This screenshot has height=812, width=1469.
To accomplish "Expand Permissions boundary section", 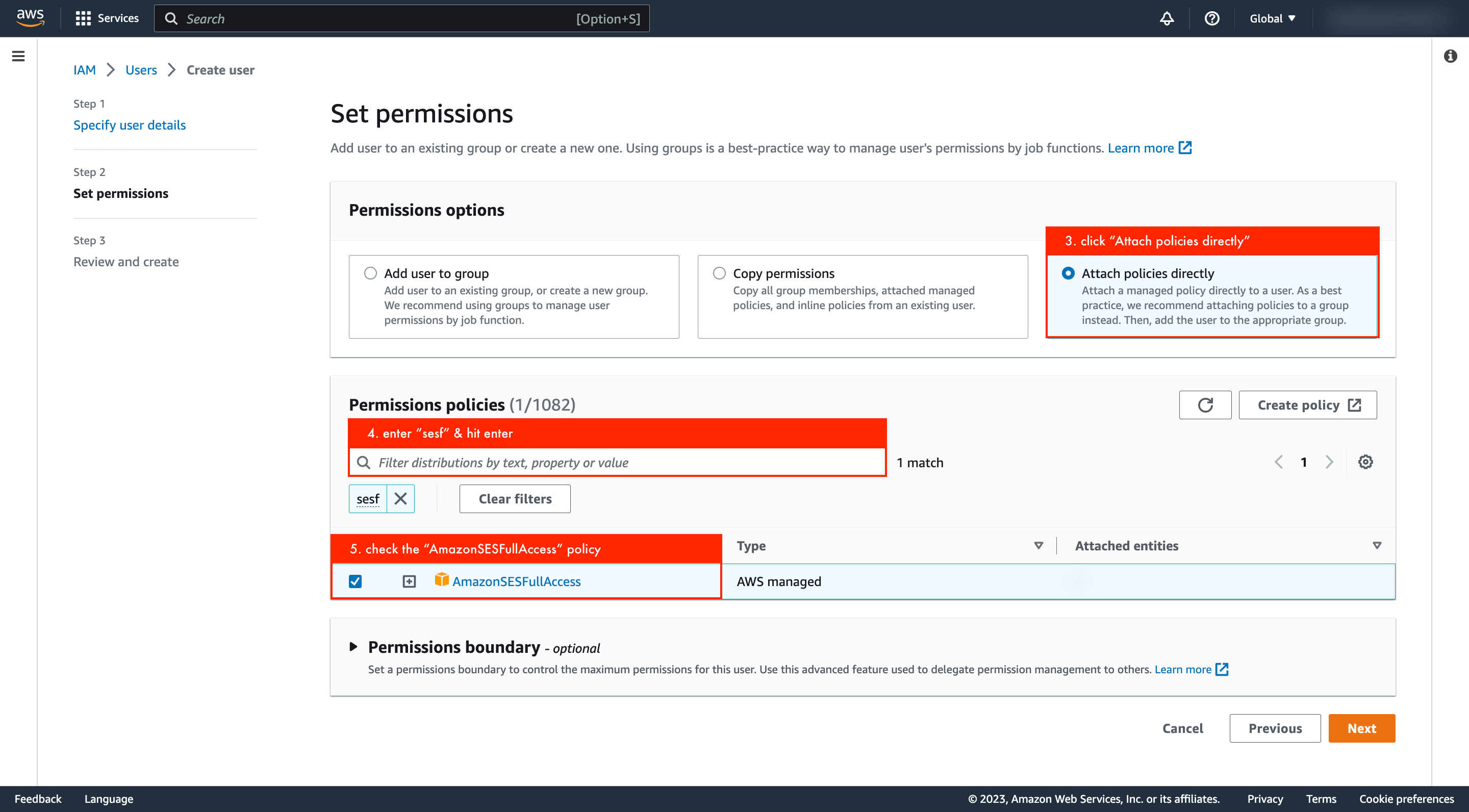I will pos(353,647).
